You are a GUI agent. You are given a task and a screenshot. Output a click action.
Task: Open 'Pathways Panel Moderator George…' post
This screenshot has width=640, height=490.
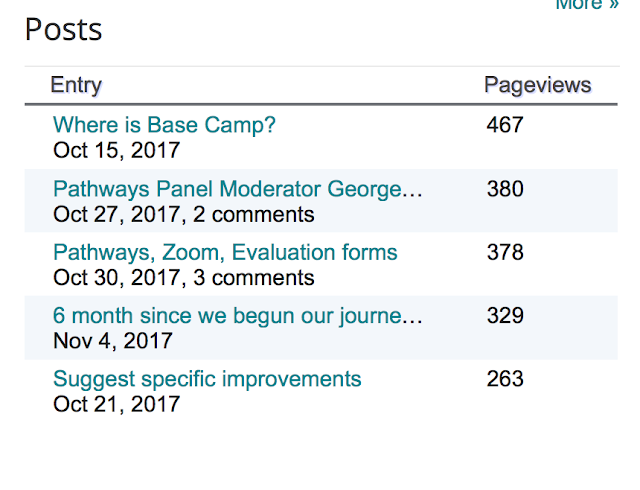click(238, 189)
